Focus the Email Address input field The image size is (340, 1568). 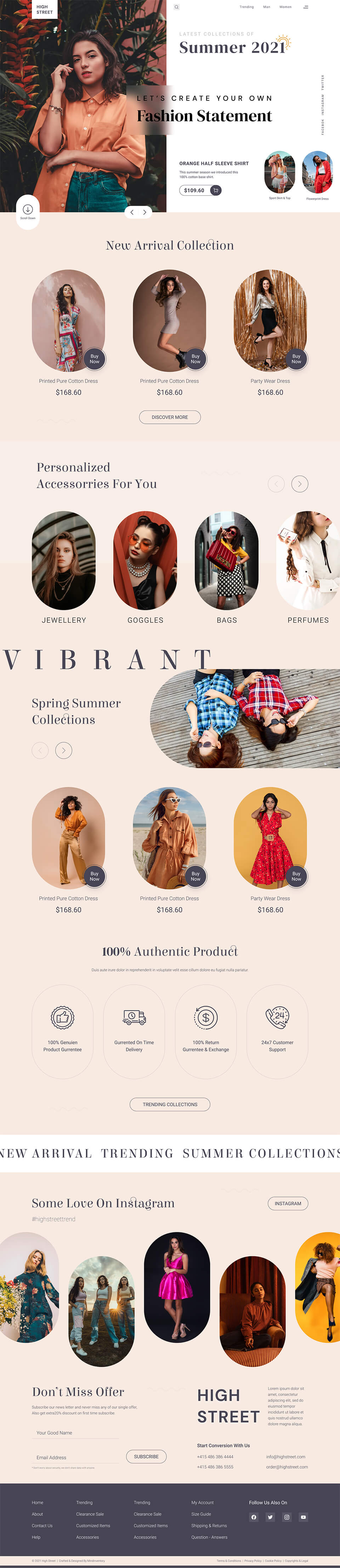coord(75,1457)
